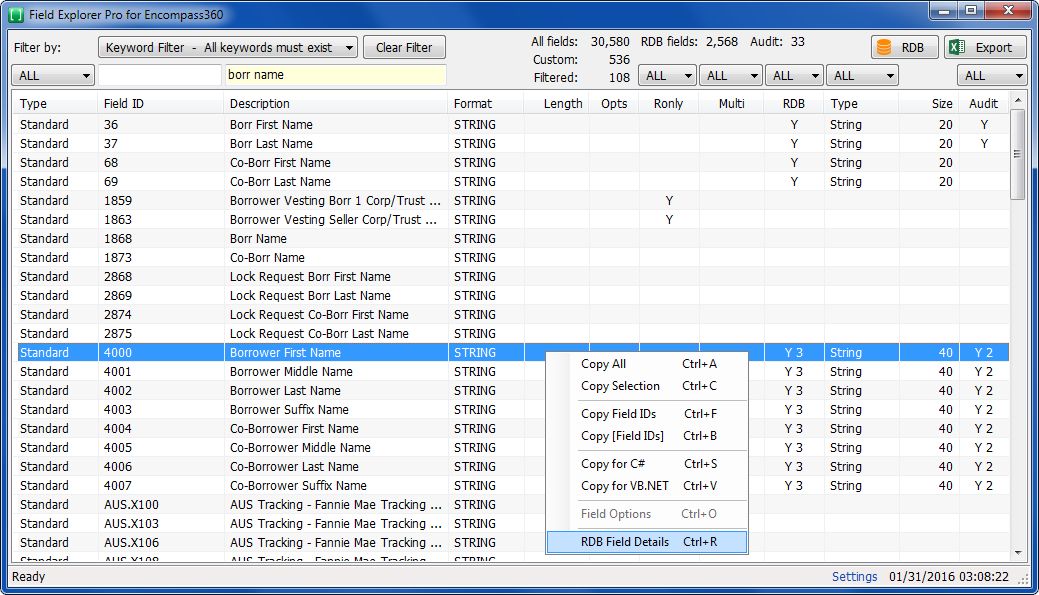Viewport: 1039px width, 595px height.
Task: Open the ALL dropdown above Multi column
Action: tap(730, 76)
